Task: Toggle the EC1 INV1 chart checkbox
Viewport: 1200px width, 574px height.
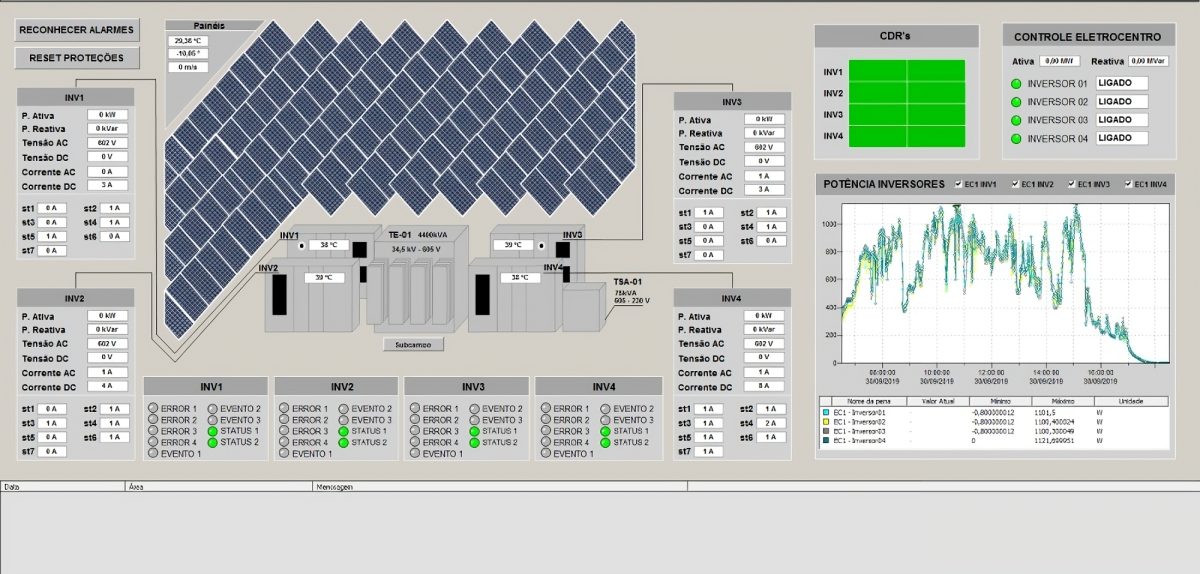Action: pos(959,184)
